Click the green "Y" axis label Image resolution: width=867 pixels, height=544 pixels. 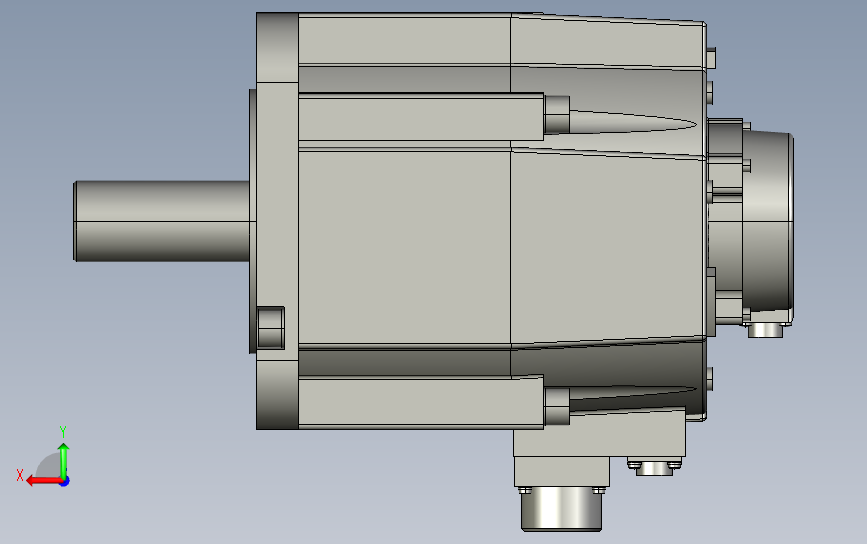click(63, 432)
